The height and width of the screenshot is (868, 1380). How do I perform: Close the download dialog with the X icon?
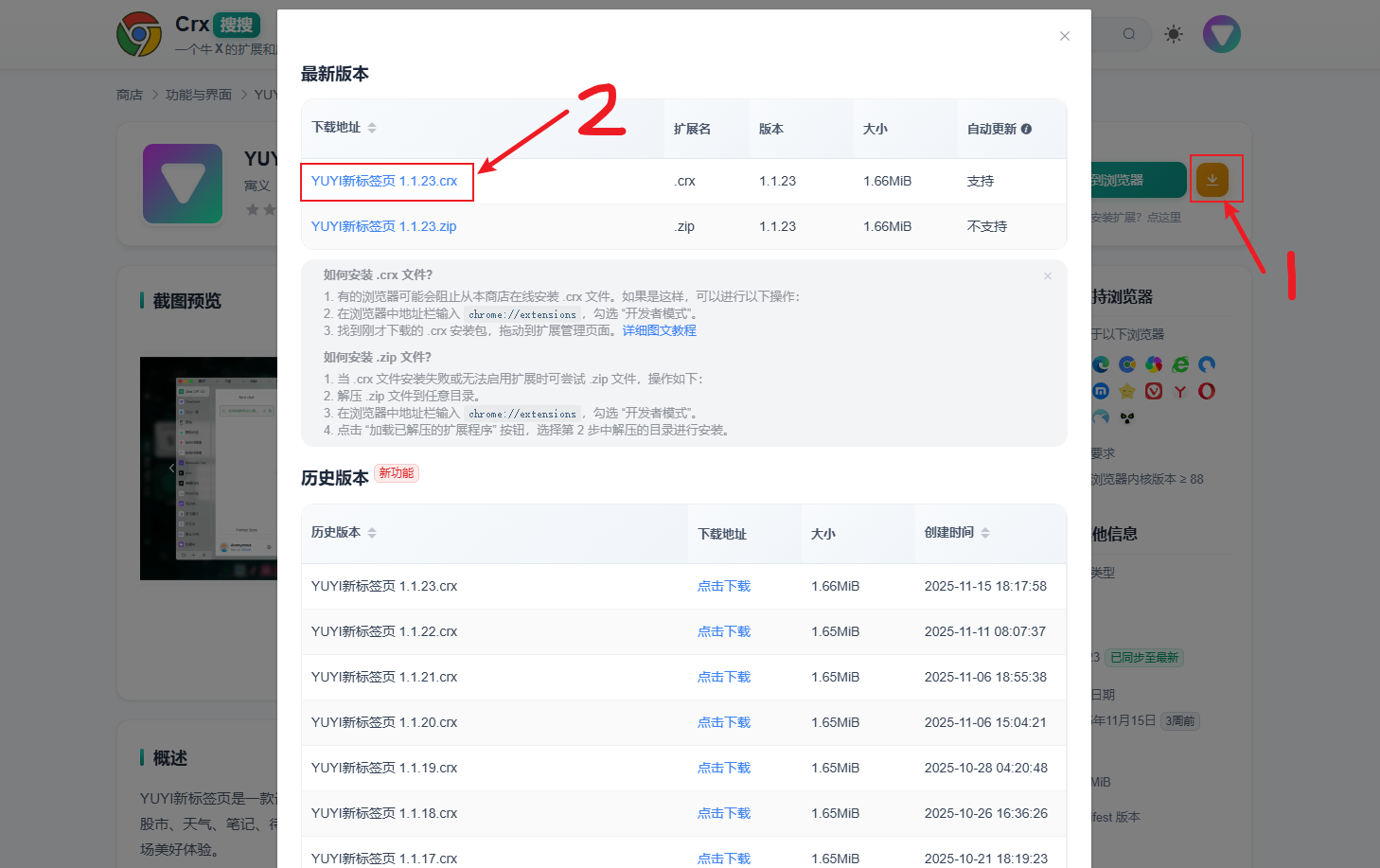[1065, 36]
